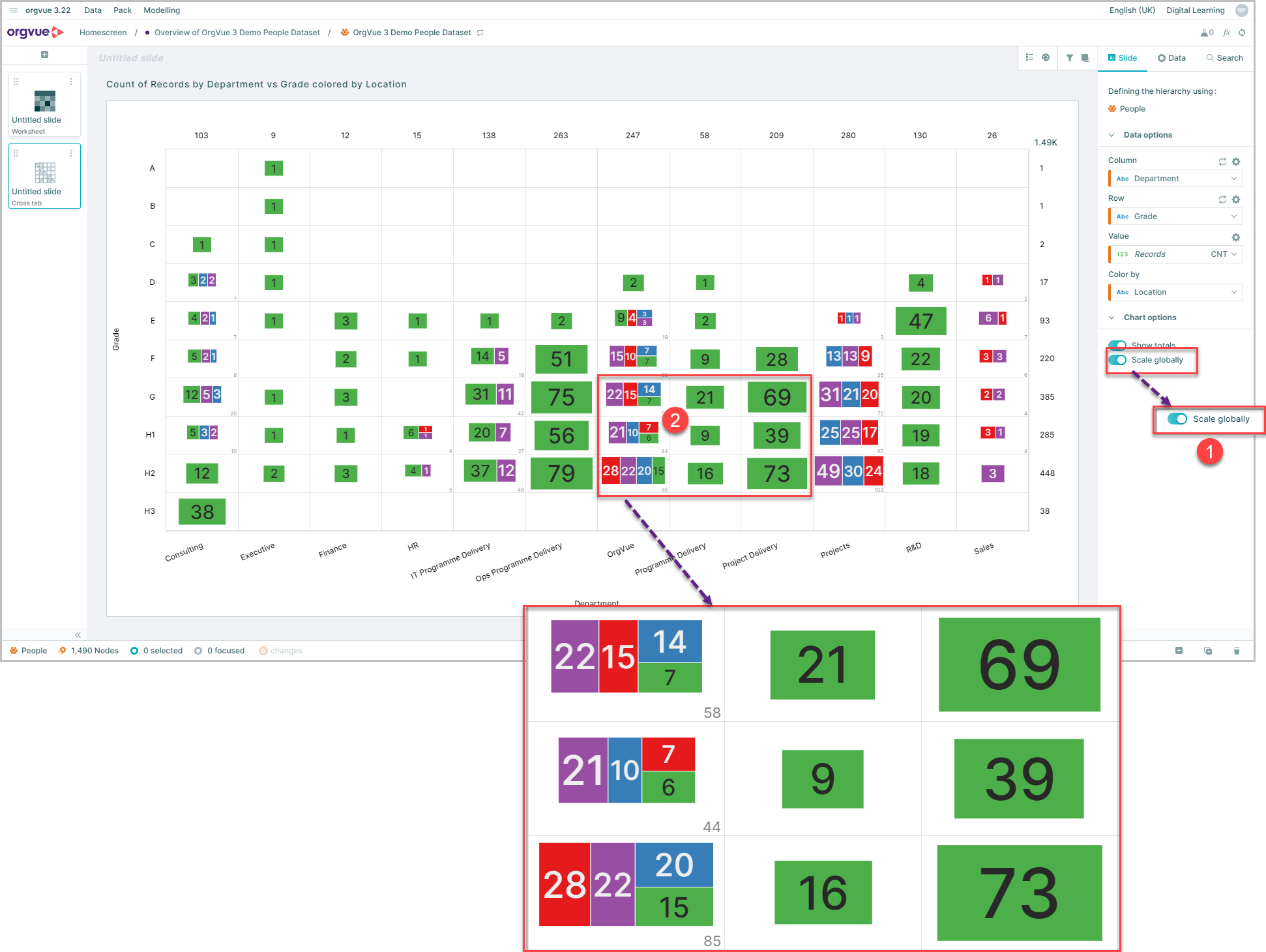Click the 0 selected indicator
The image size is (1266, 952).
click(156, 651)
